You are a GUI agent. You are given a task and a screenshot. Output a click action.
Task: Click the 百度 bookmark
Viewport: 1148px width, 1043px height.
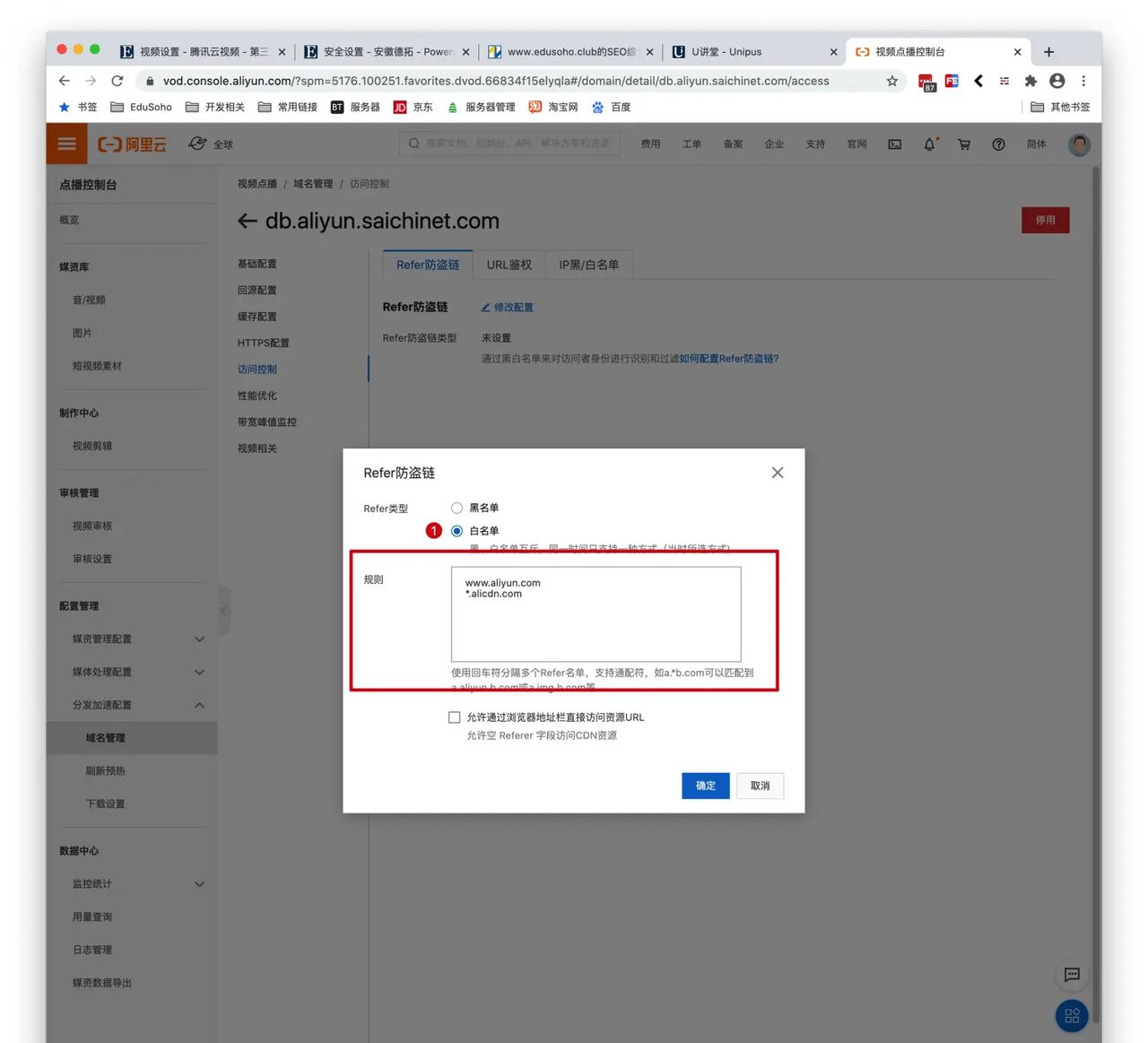coord(612,107)
